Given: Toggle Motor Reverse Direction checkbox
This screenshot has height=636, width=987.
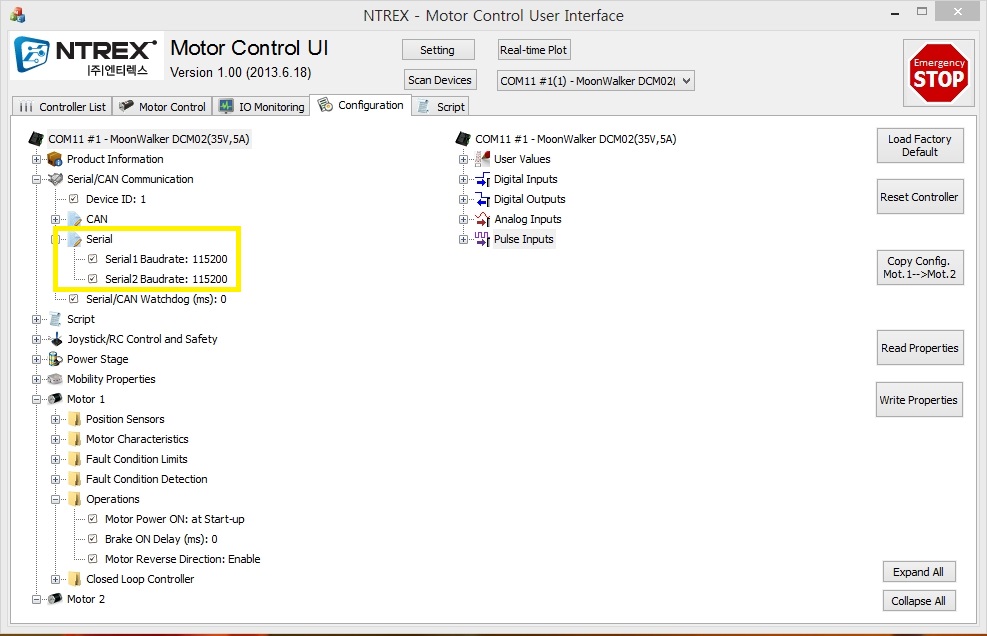Looking at the screenshot, I should [93, 559].
